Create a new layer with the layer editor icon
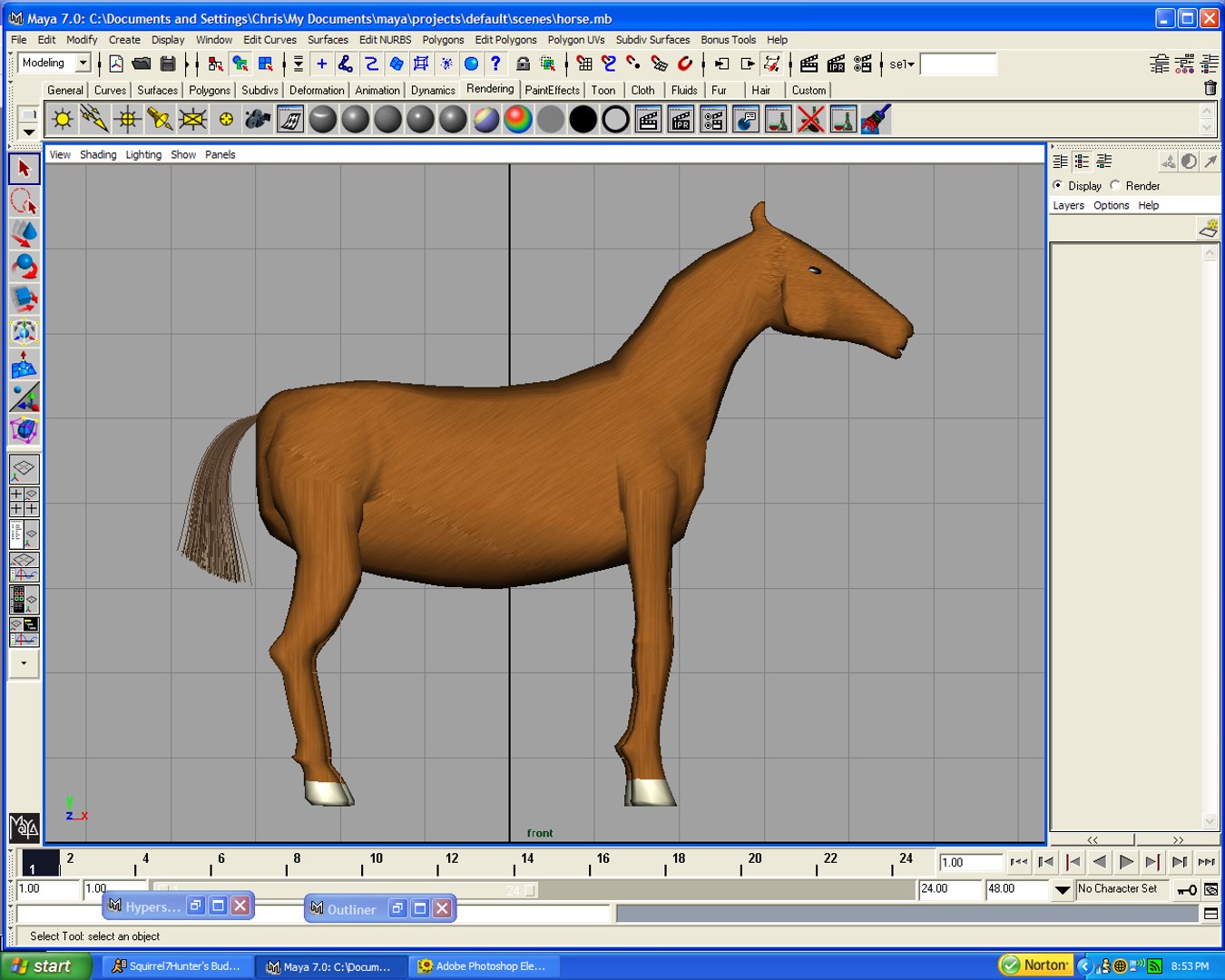This screenshot has width=1225, height=980. pyautogui.click(x=1208, y=229)
